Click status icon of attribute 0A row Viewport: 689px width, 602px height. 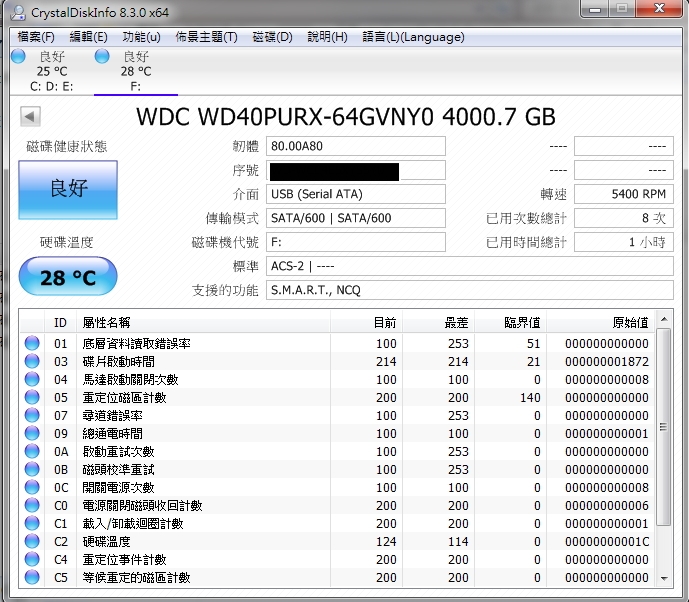pos(32,451)
